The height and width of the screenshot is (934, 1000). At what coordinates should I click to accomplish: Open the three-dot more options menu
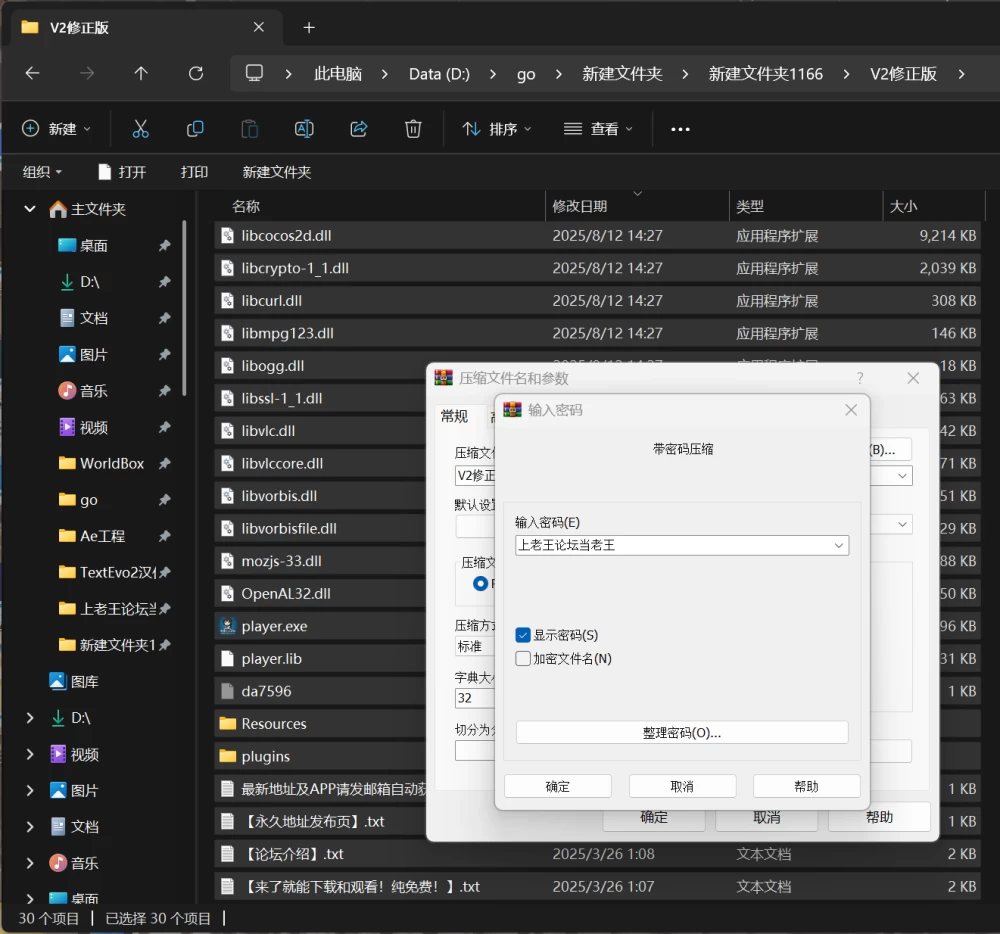680,129
